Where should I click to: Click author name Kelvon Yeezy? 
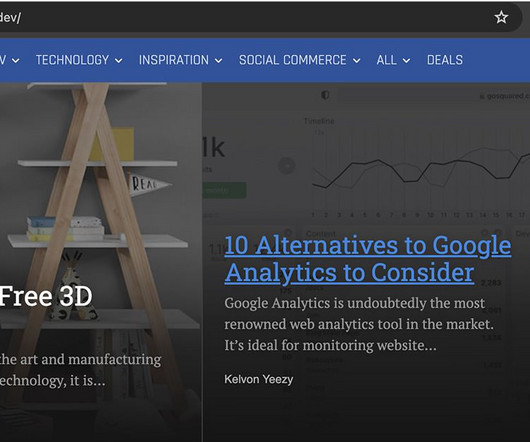point(259,379)
